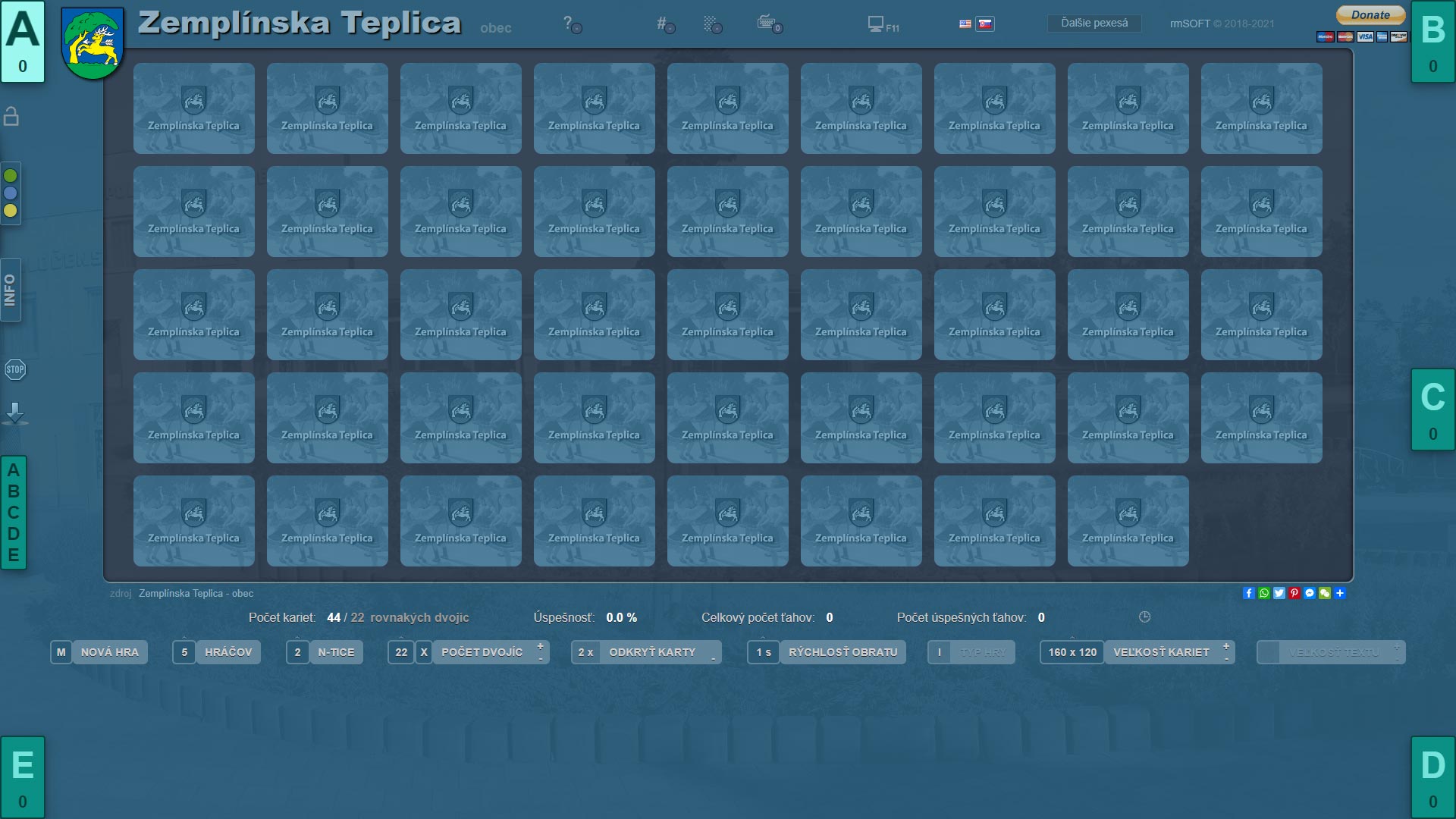Click the Zemplínska Teplica page title
This screenshot has width=1456, height=819.
pos(300,23)
